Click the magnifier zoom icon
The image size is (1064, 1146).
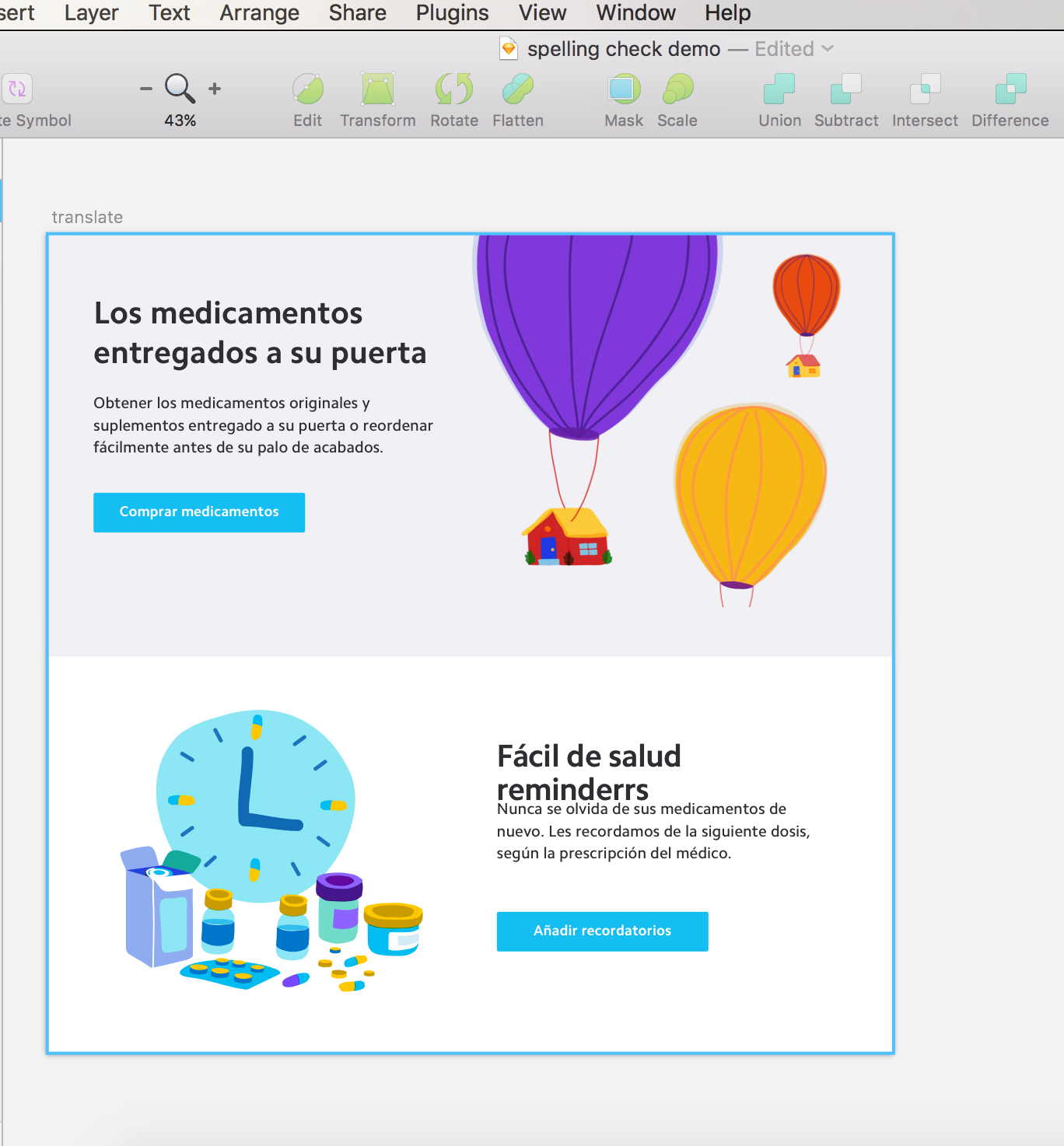[x=179, y=89]
